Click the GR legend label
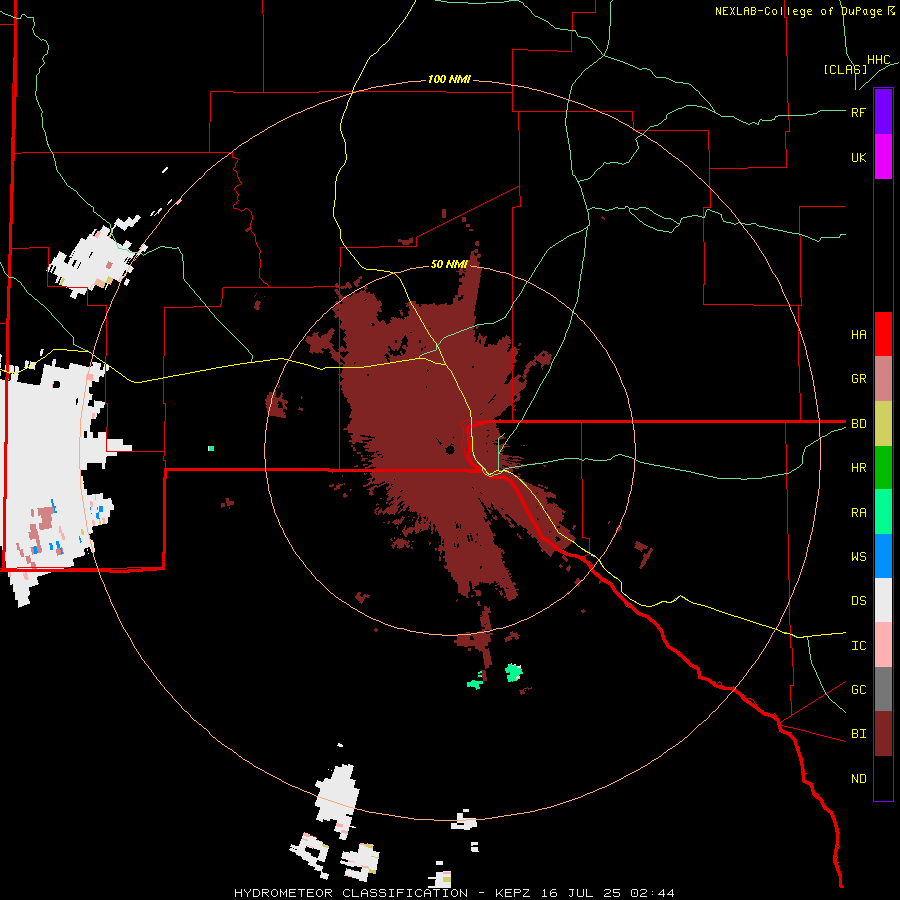 coord(858,379)
